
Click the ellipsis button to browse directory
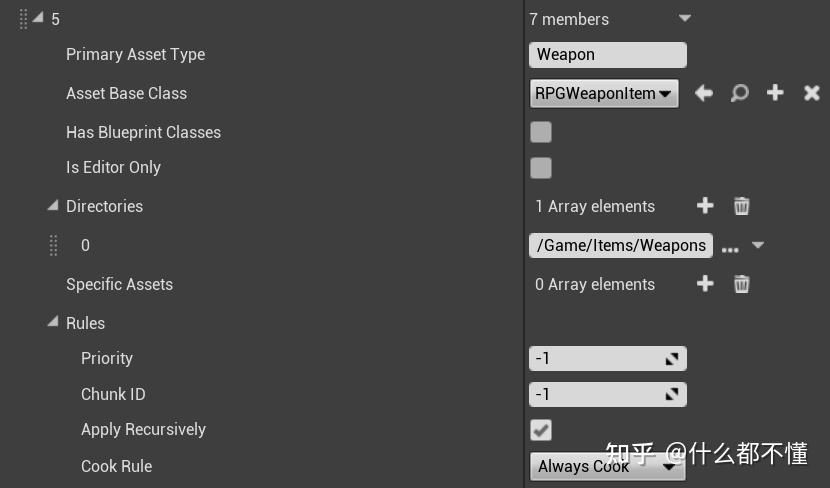[x=730, y=247]
